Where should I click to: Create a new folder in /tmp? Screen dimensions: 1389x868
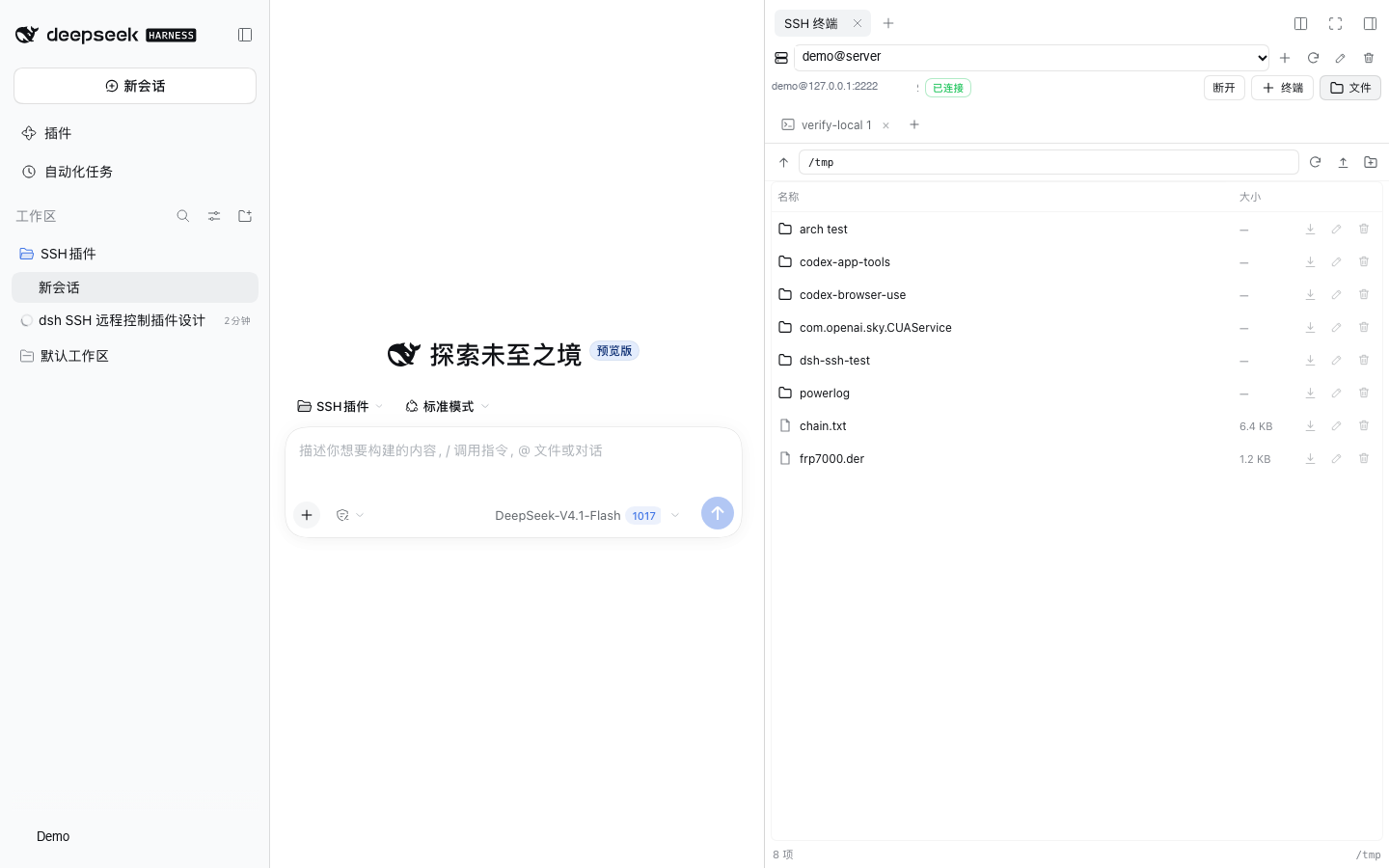(1371, 162)
